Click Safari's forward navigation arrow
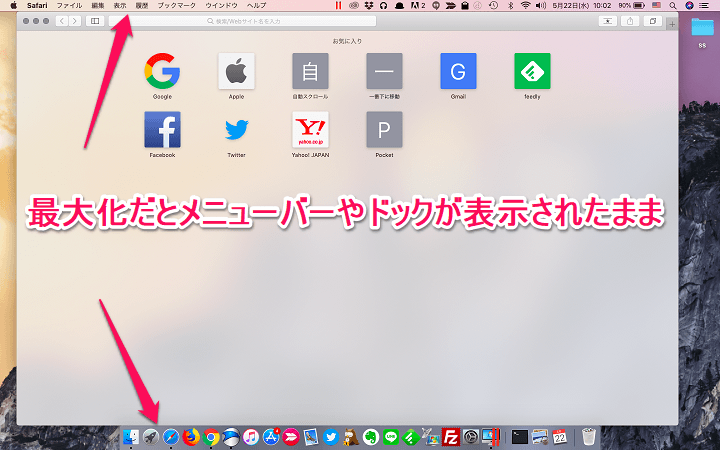720x450 pixels. 75,21
